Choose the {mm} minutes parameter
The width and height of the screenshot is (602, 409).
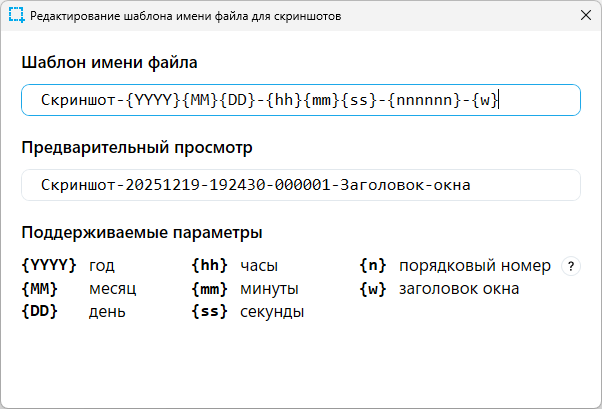(210, 289)
